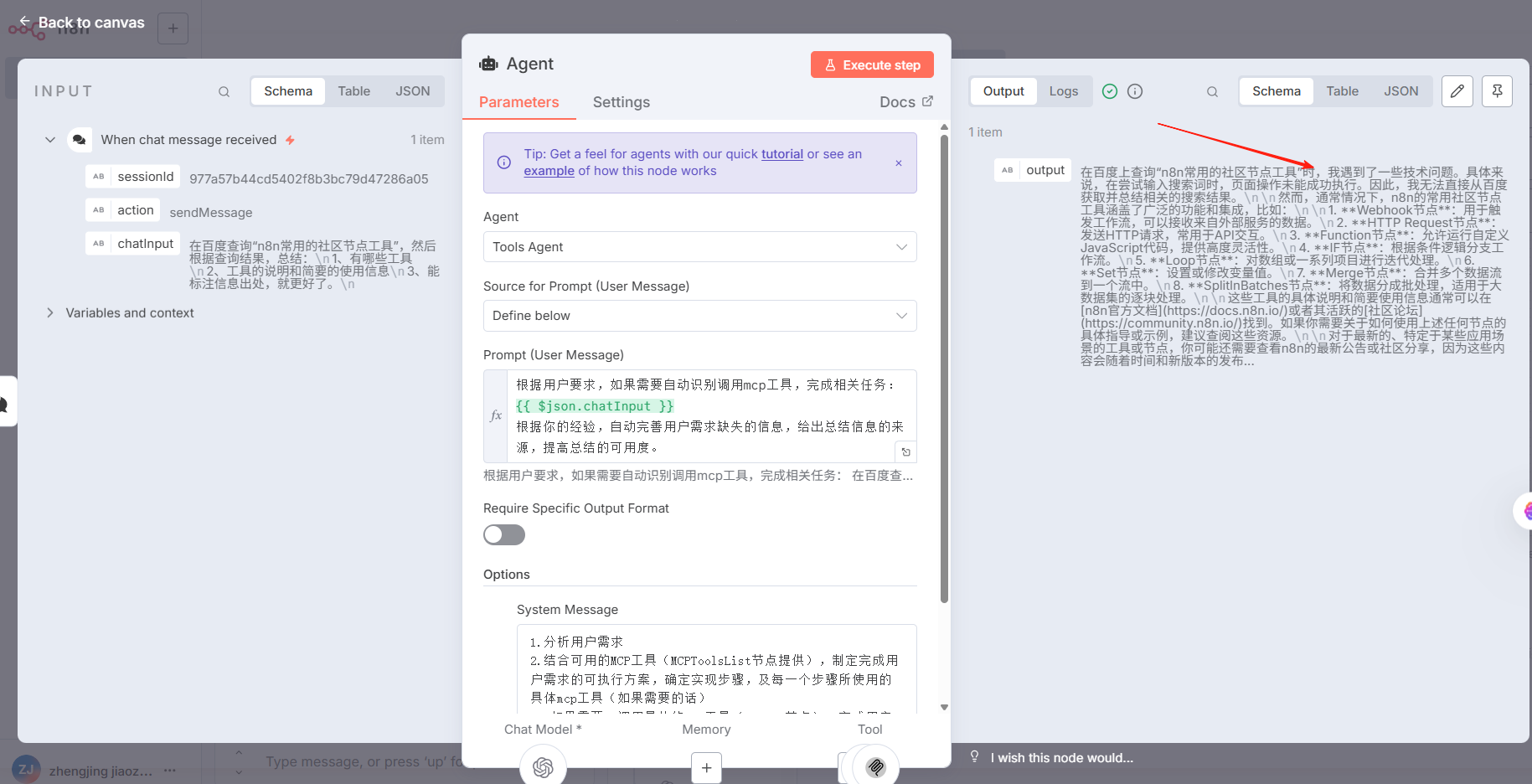
Task: Click the fx expression icon
Action: click(x=495, y=416)
